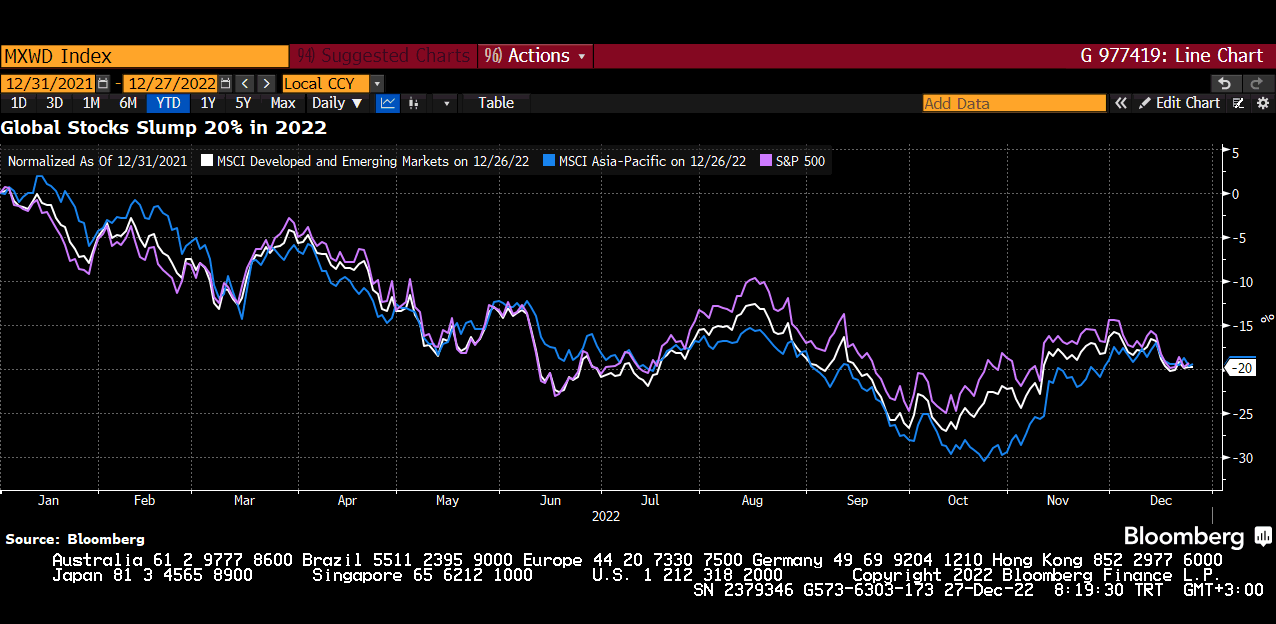Click the Source: Bloomberg text

(75, 539)
